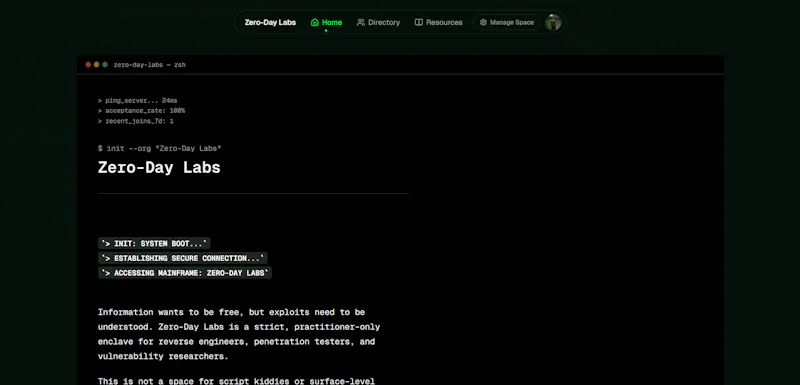
Task: Click the ping_server... 24ms line
Action: tap(138, 101)
